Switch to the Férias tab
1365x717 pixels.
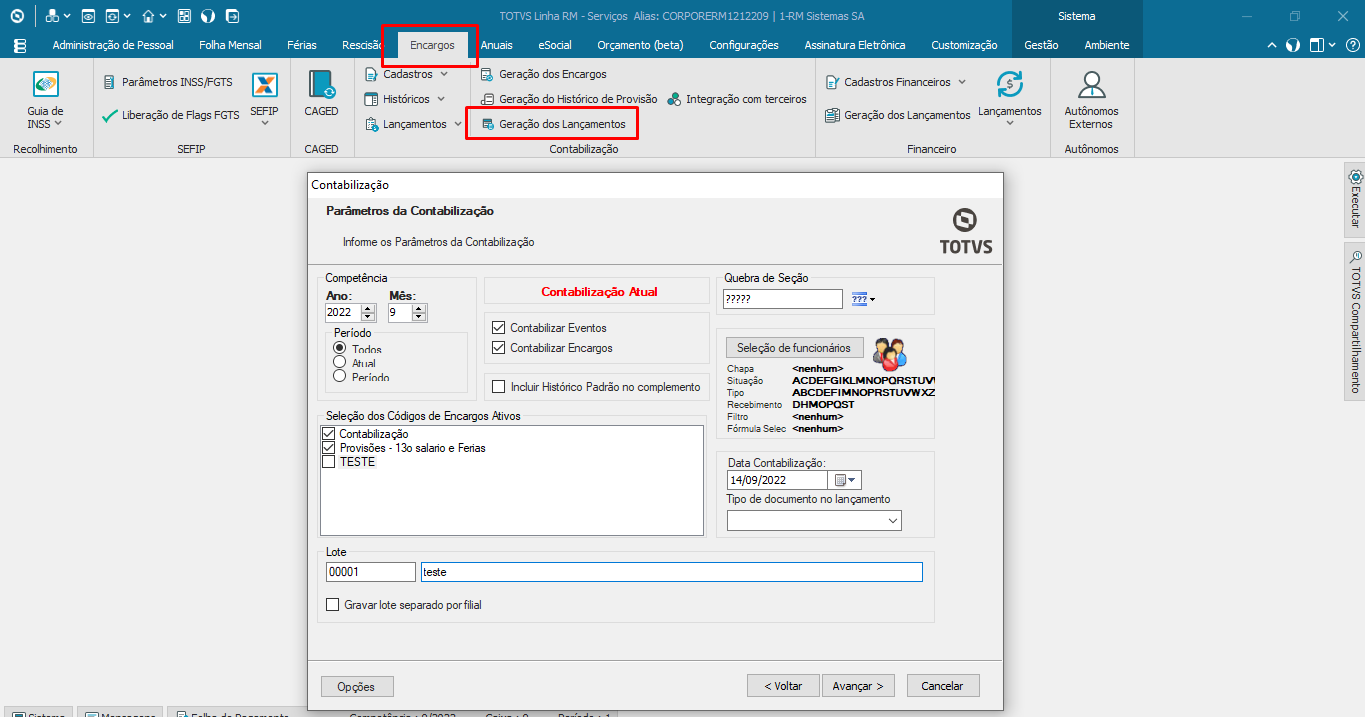point(302,45)
